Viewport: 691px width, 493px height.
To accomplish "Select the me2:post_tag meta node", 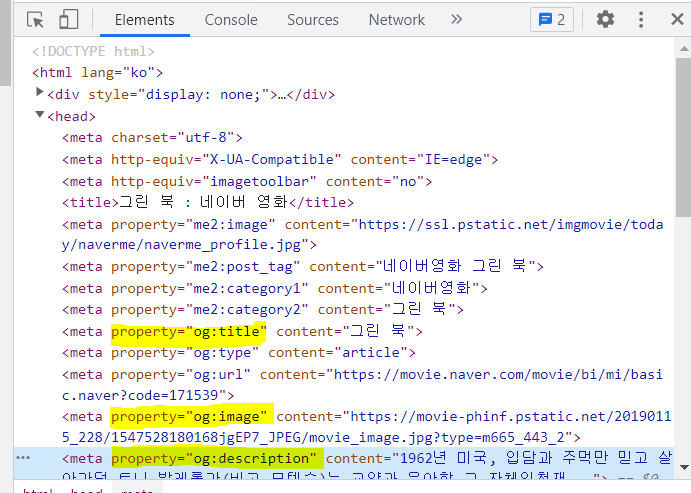I will (303, 266).
